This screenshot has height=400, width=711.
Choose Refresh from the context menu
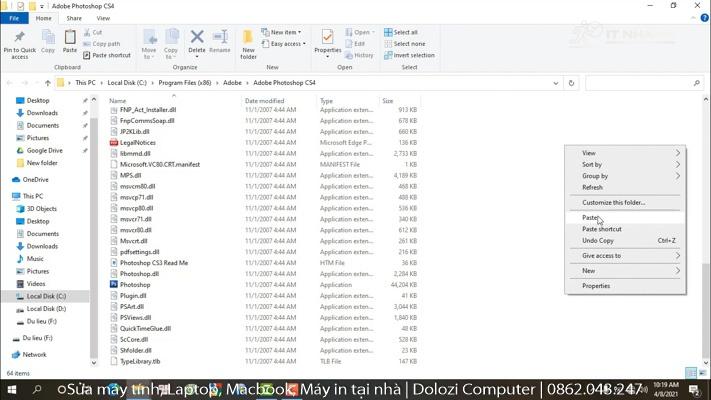pos(592,187)
